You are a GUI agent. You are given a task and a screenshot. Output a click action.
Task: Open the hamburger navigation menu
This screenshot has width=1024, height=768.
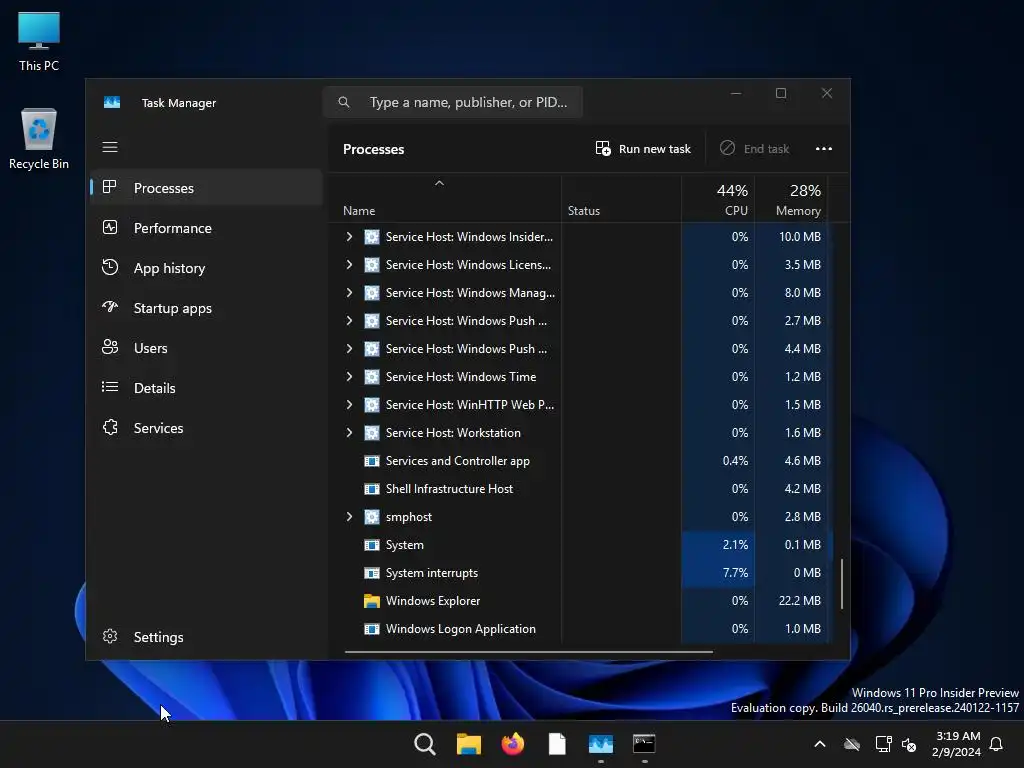coord(110,147)
